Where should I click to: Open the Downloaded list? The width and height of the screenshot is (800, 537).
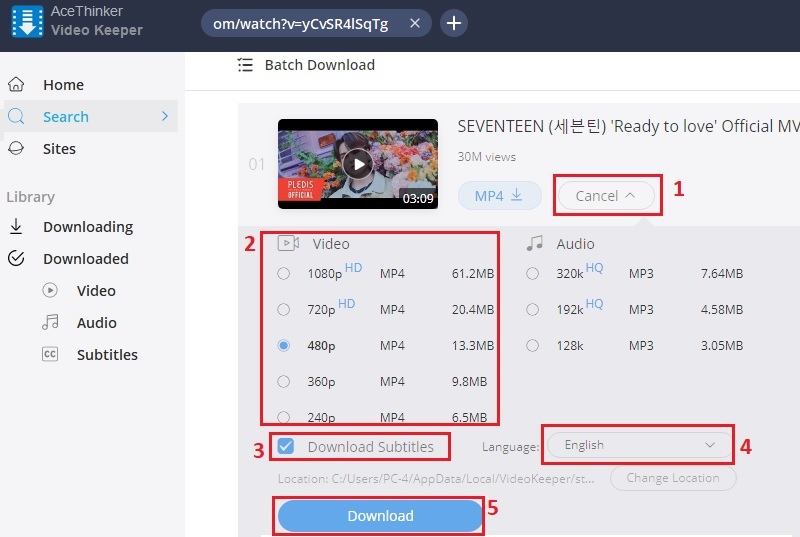click(86, 259)
